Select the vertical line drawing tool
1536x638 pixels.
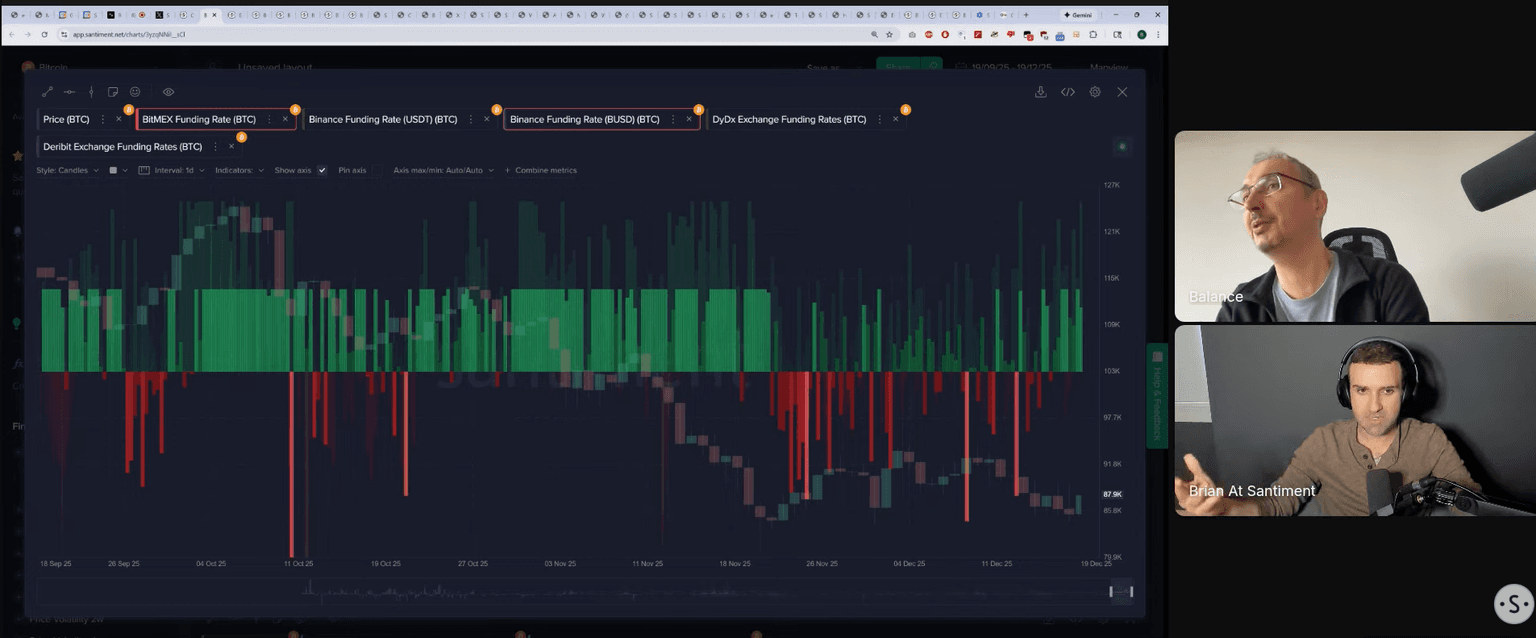click(x=91, y=92)
